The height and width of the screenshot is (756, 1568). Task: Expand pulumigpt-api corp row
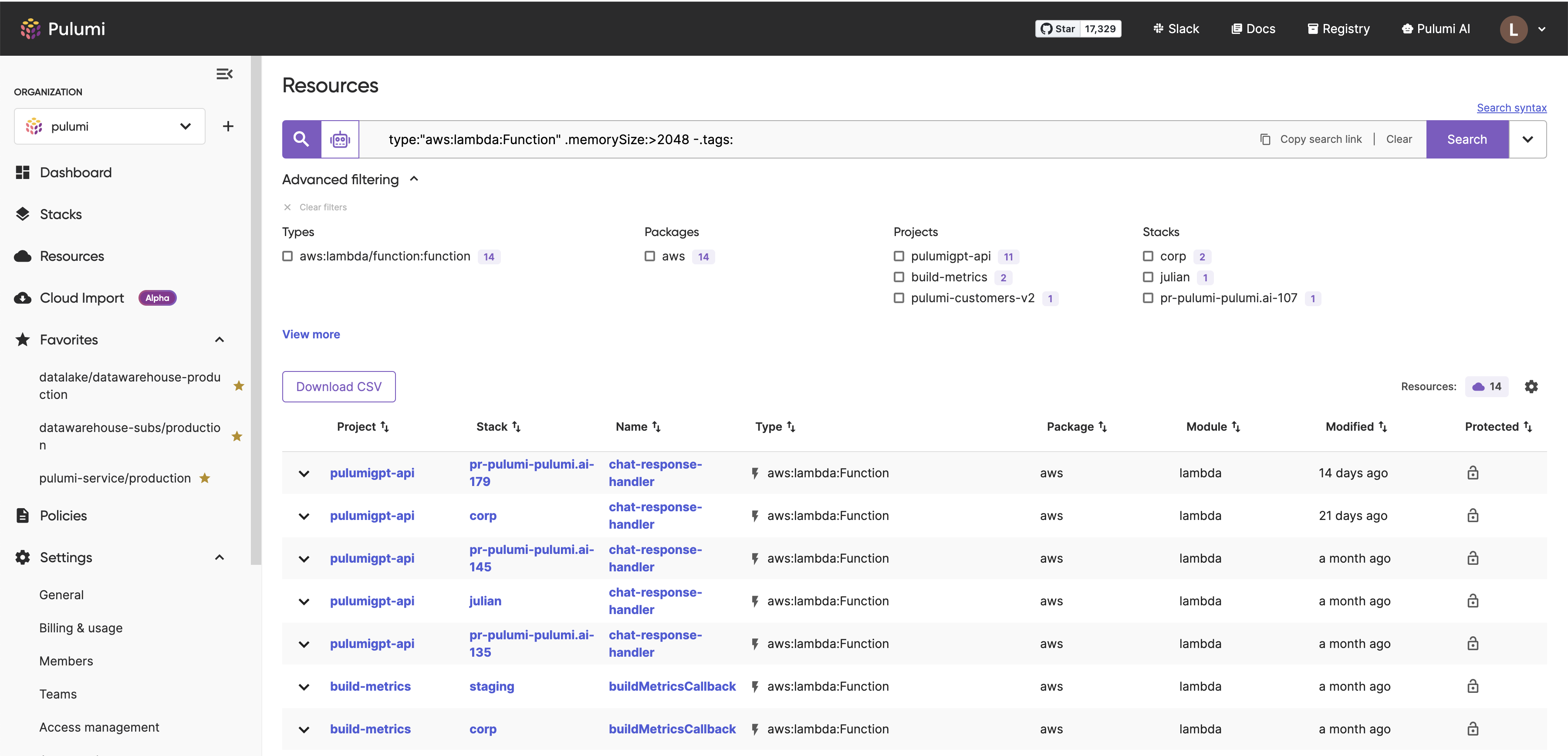point(304,516)
